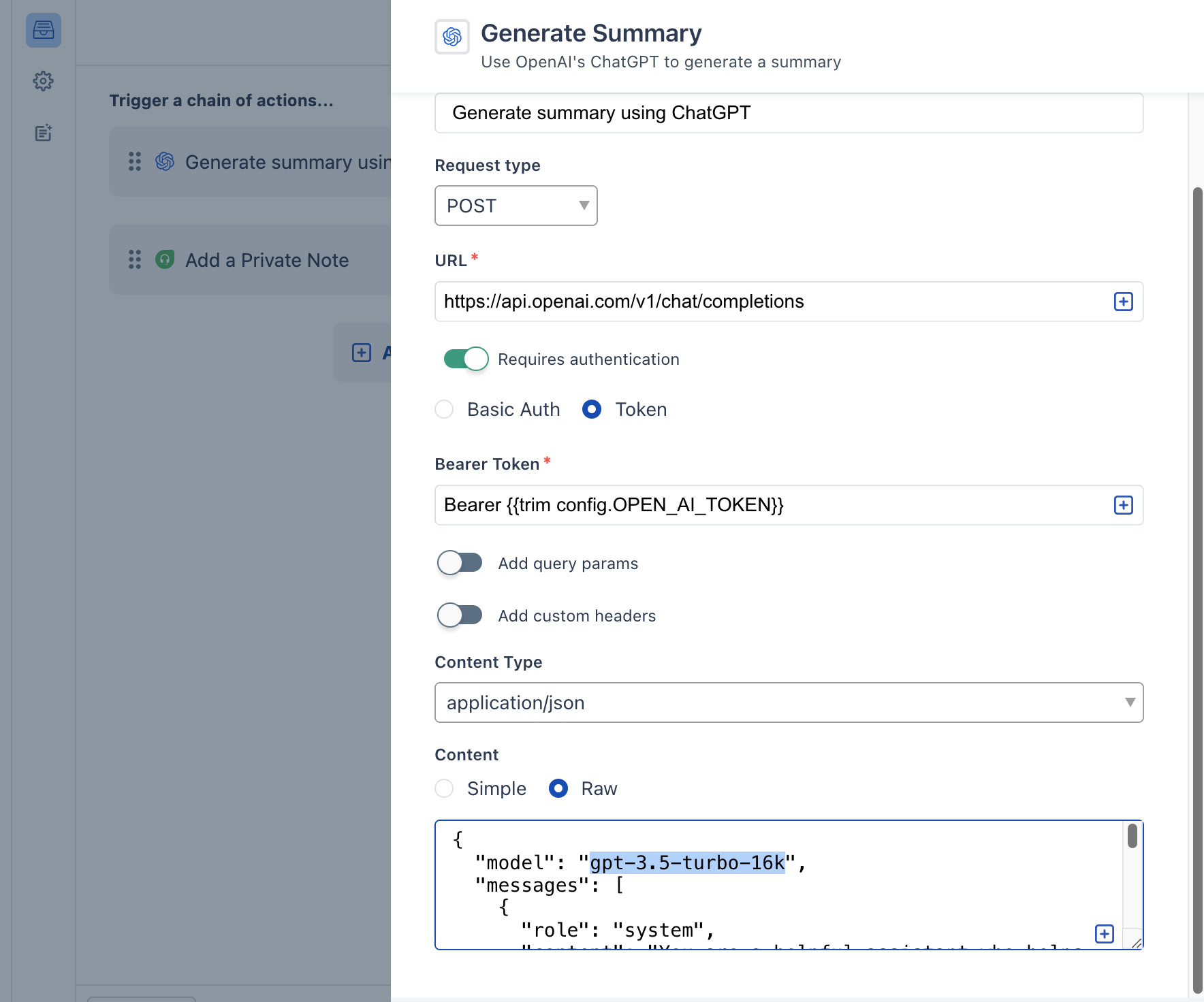Screen dimensions: 1204x1002
Task: Click the "messages": [ line
Action: pos(549,885)
